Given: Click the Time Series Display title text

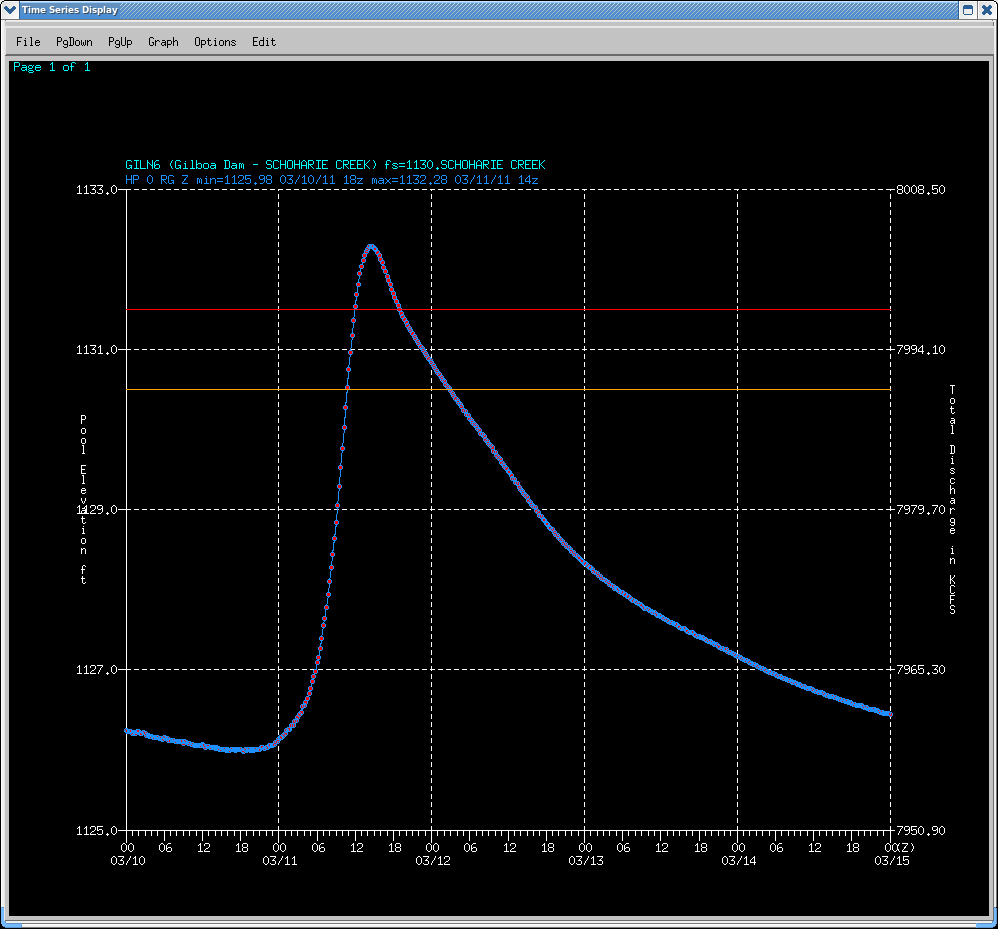Looking at the screenshot, I should tap(70, 10).
